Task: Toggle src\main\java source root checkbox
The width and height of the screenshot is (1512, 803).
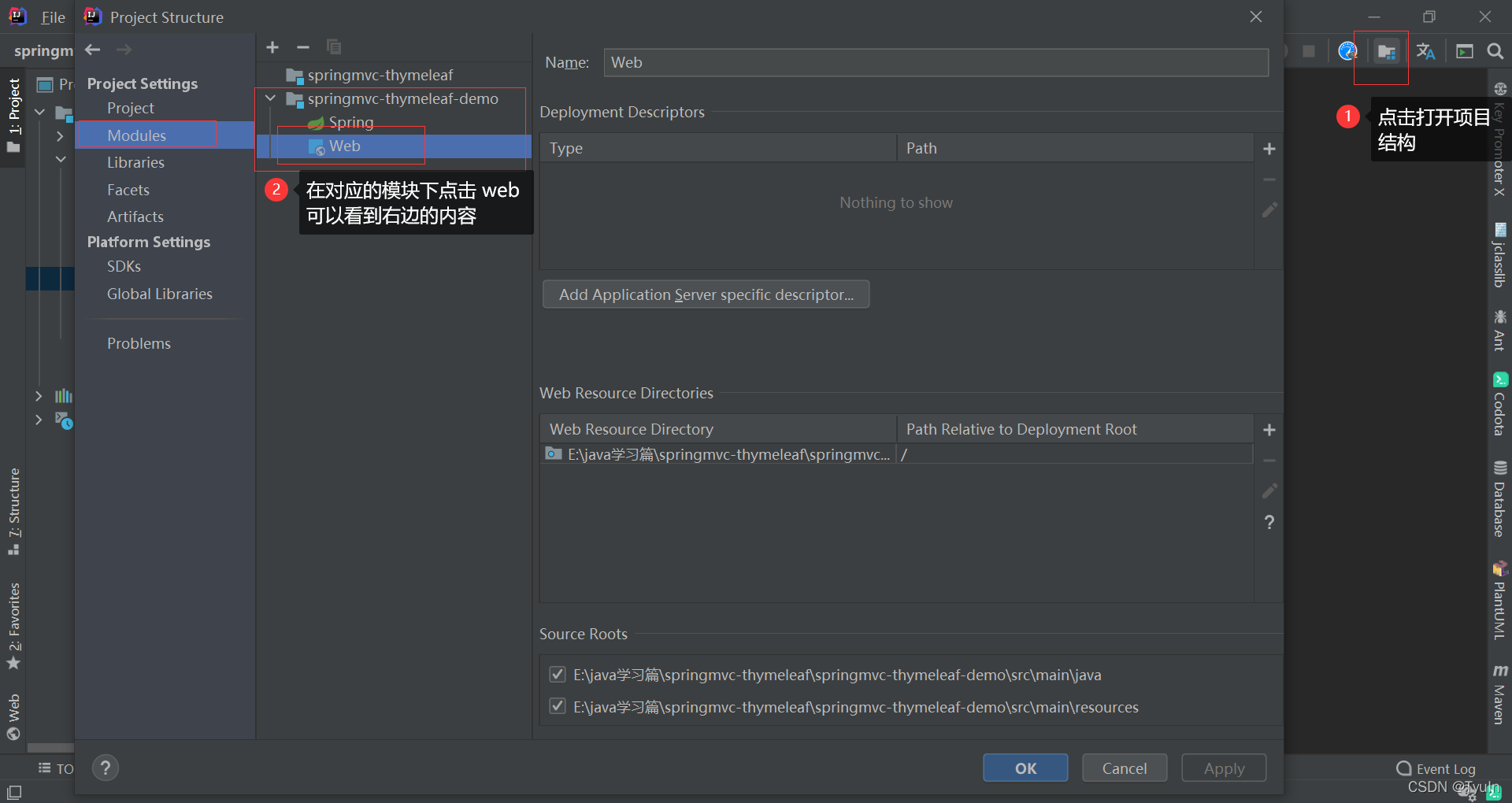Action: 558,675
